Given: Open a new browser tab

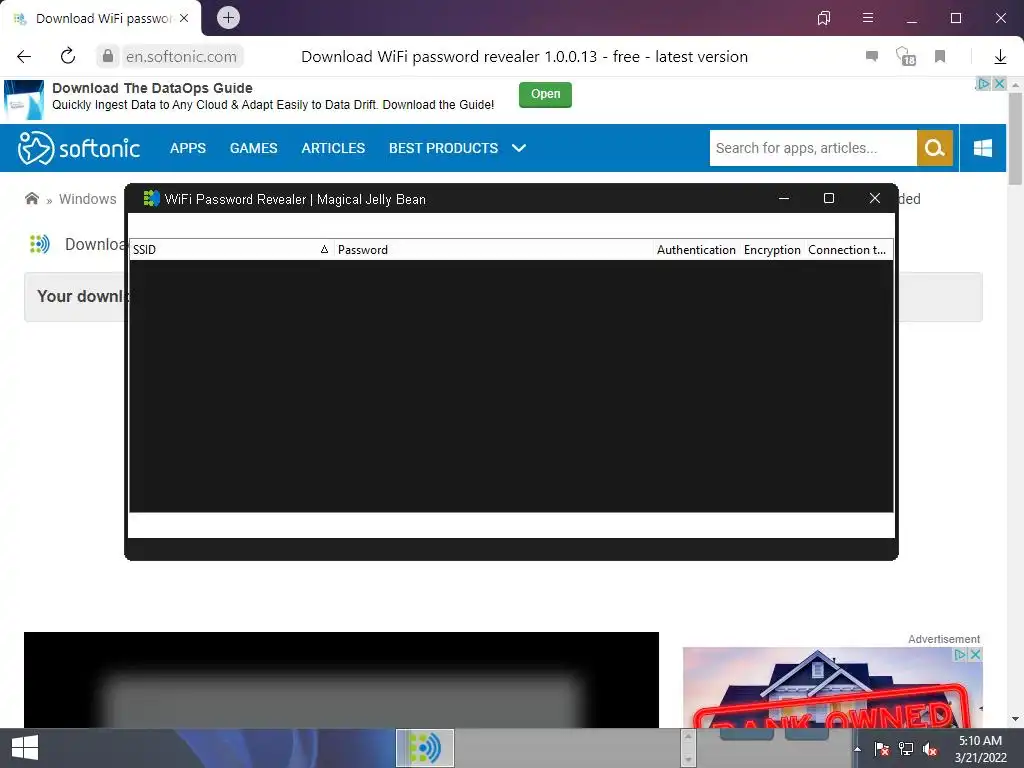Looking at the screenshot, I should tap(228, 18).
